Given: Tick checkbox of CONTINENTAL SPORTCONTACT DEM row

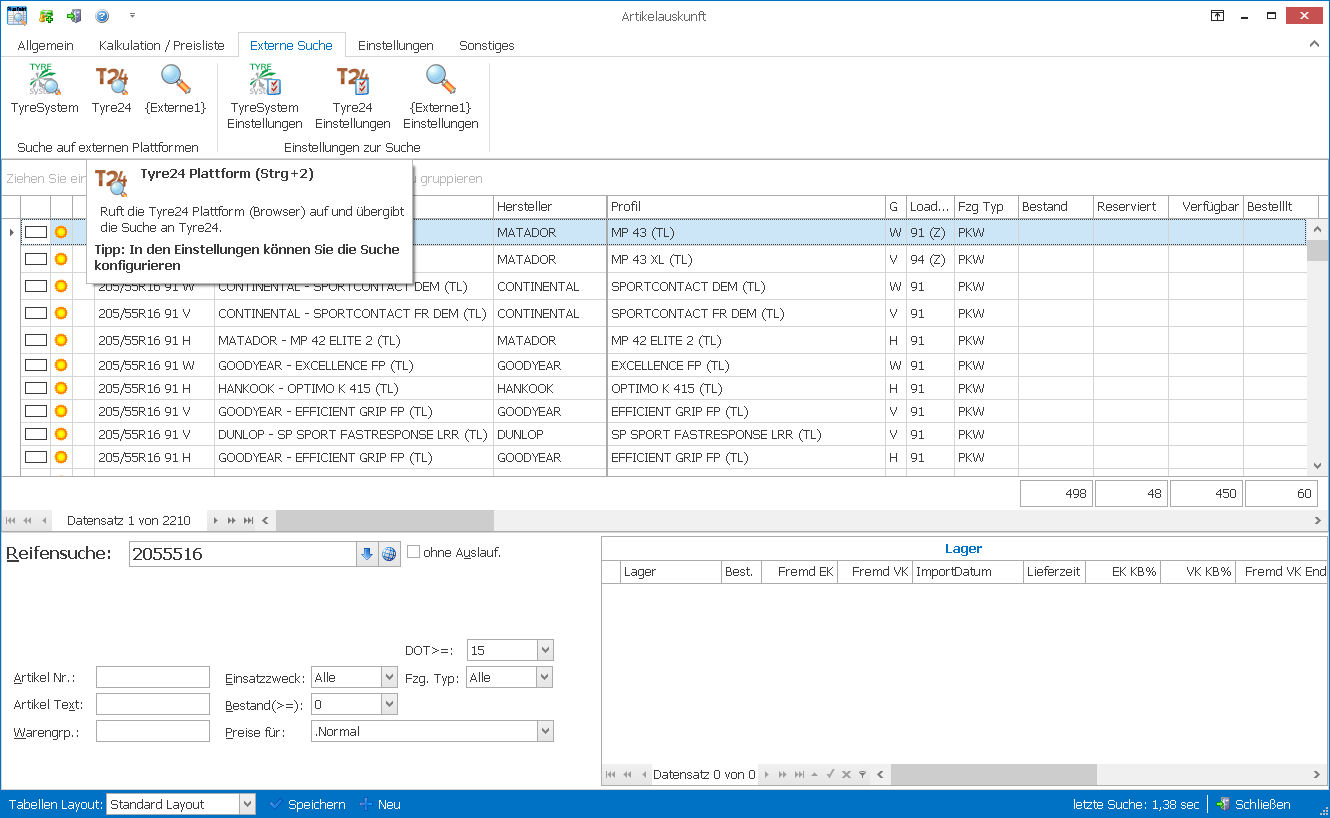Looking at the screenshot, I should point(36,286).
